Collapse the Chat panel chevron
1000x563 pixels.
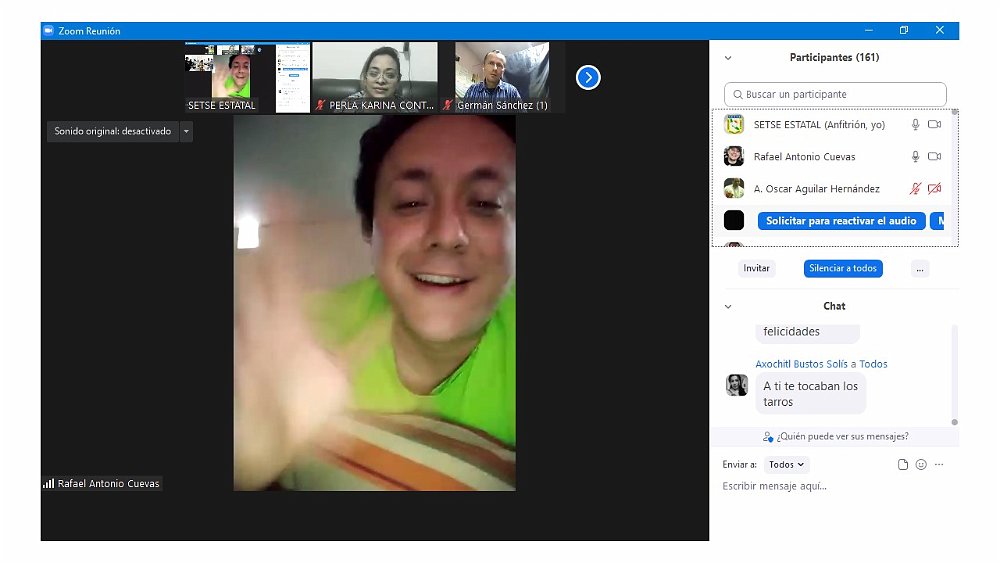click(728, 307)
